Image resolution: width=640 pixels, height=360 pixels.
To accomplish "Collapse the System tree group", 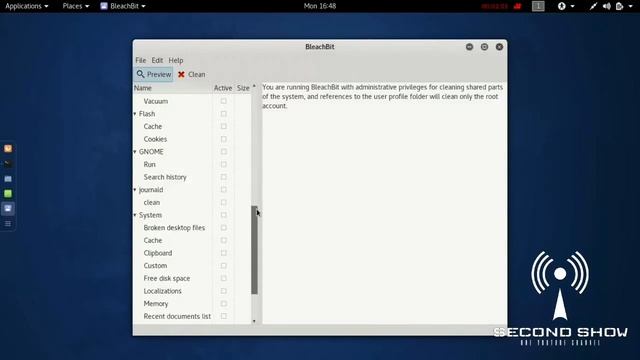I will (135, 215).
